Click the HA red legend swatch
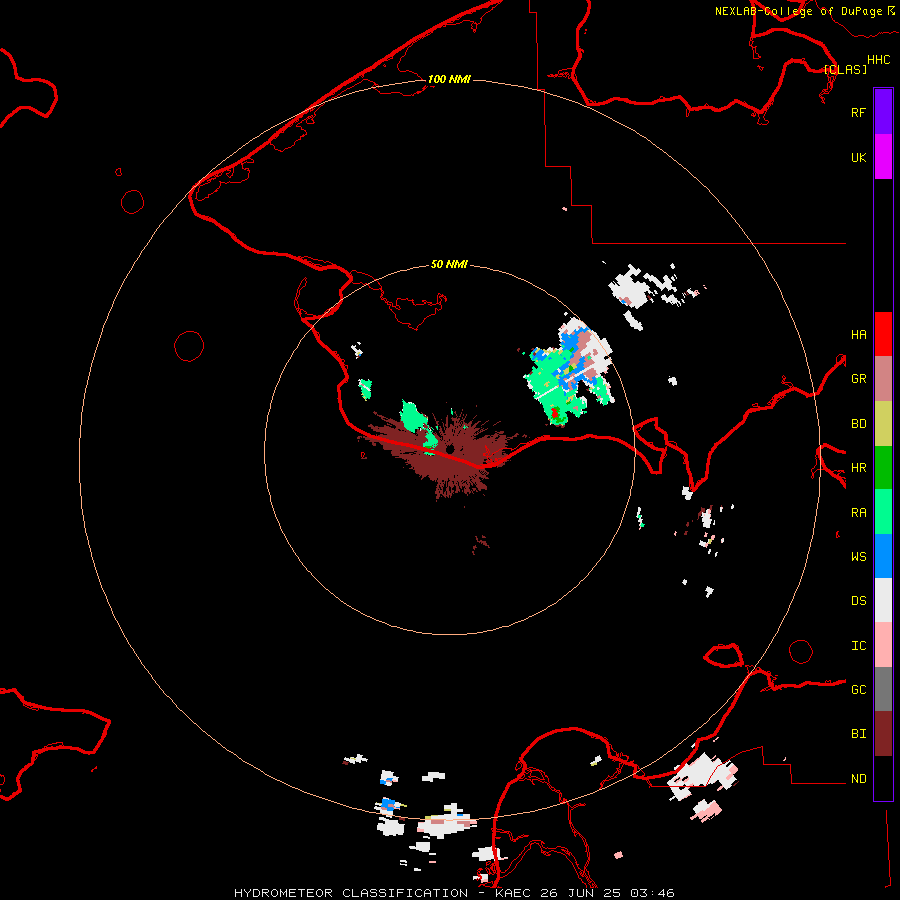This screenshot has width=900, height=900. click(x=883, y=334)
